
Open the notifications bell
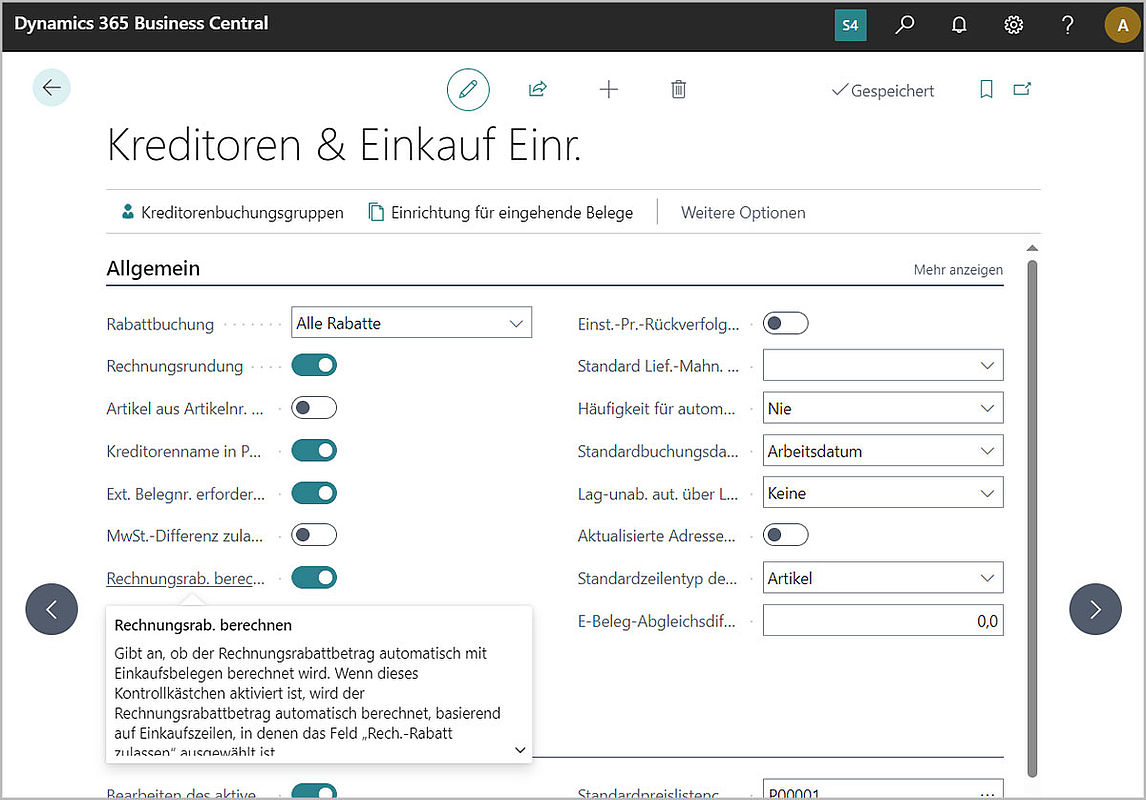[x=959, y=25]
